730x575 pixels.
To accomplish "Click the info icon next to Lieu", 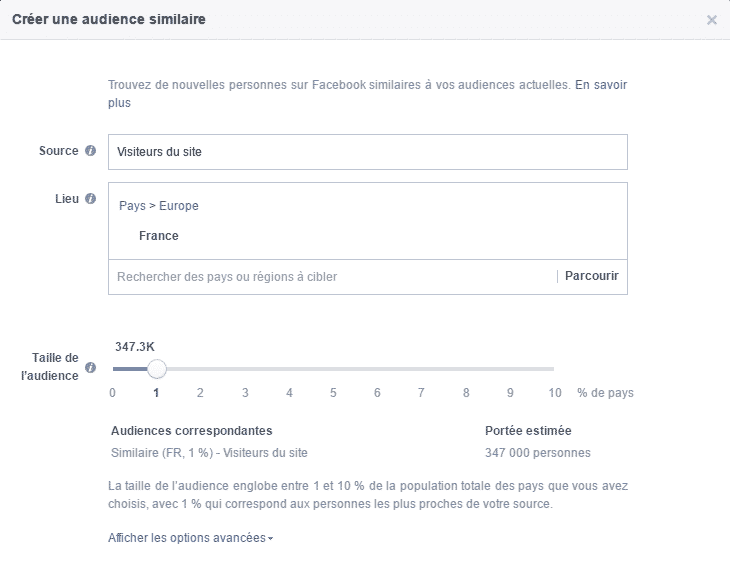I will [x=91, y=199].
